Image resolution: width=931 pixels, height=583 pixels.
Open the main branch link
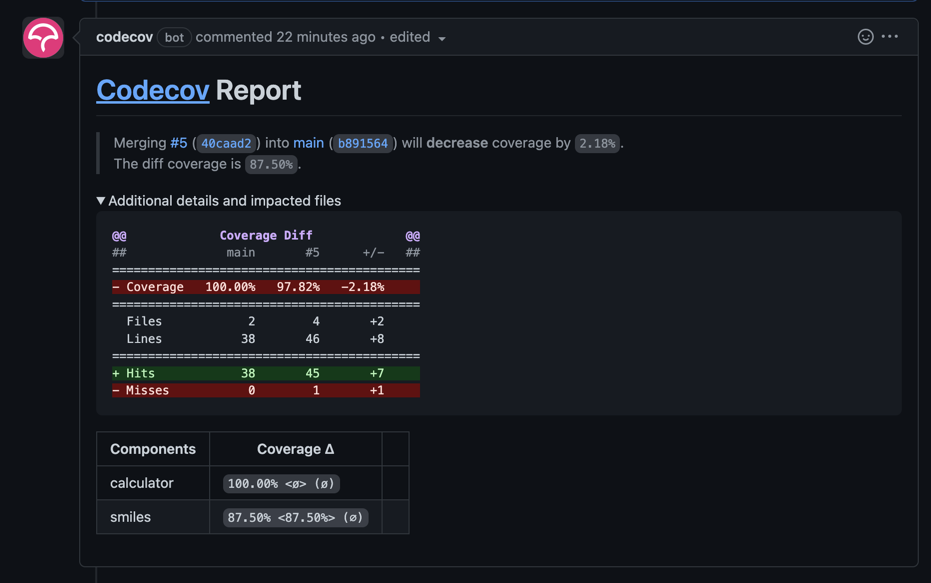[309, 143]
